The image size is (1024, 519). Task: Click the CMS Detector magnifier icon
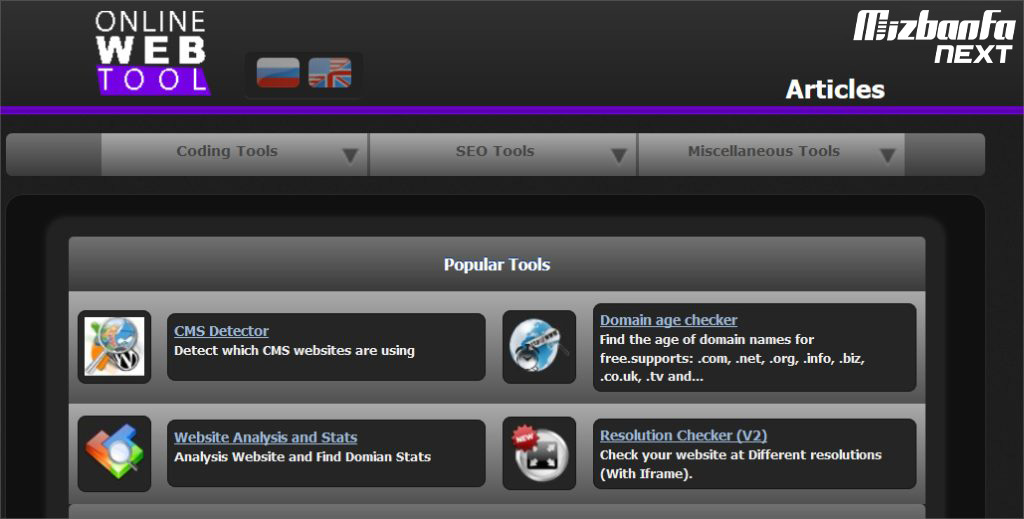pyautogui.click(x=114, y=347)
